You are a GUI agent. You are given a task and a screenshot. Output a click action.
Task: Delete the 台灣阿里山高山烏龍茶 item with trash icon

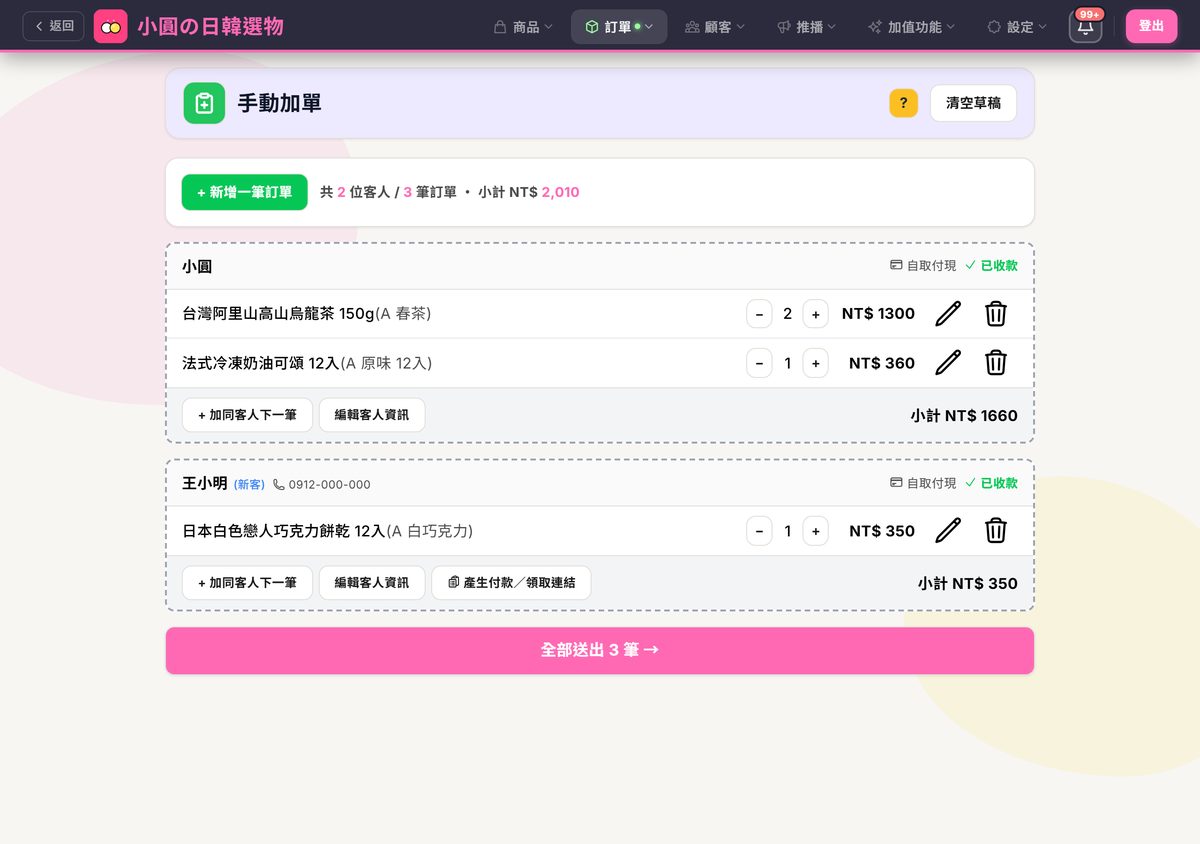pyautogui.click(x=996, y=314)
